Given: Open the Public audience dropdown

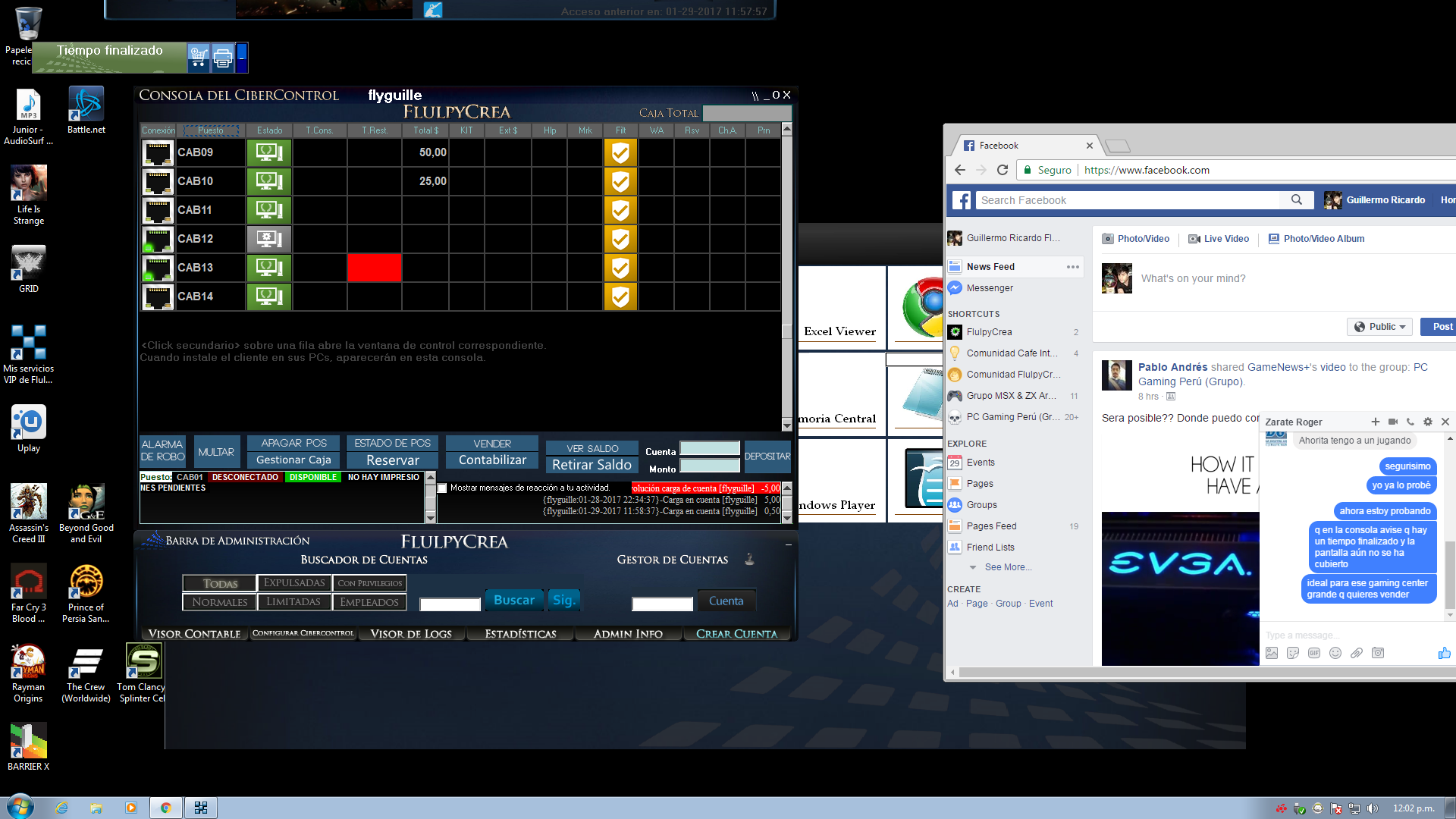Looking at the screenshot, I should click(x=1380, y=327).
